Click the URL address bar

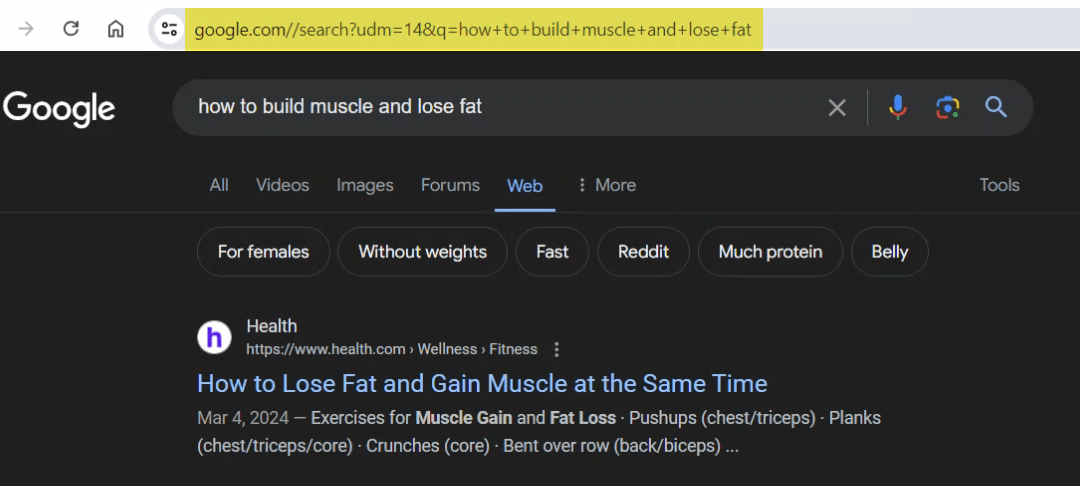coord(472,29)
